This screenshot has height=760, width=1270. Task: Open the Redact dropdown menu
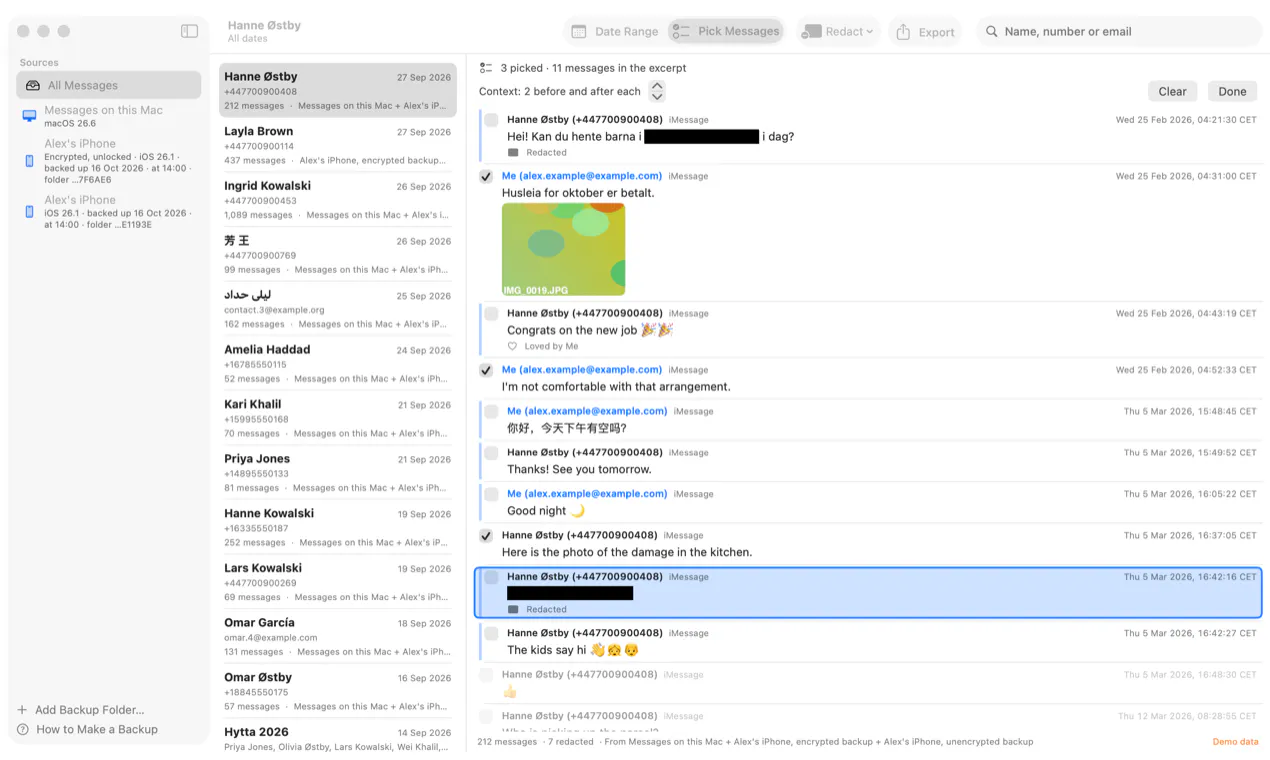tap(838, 32)
